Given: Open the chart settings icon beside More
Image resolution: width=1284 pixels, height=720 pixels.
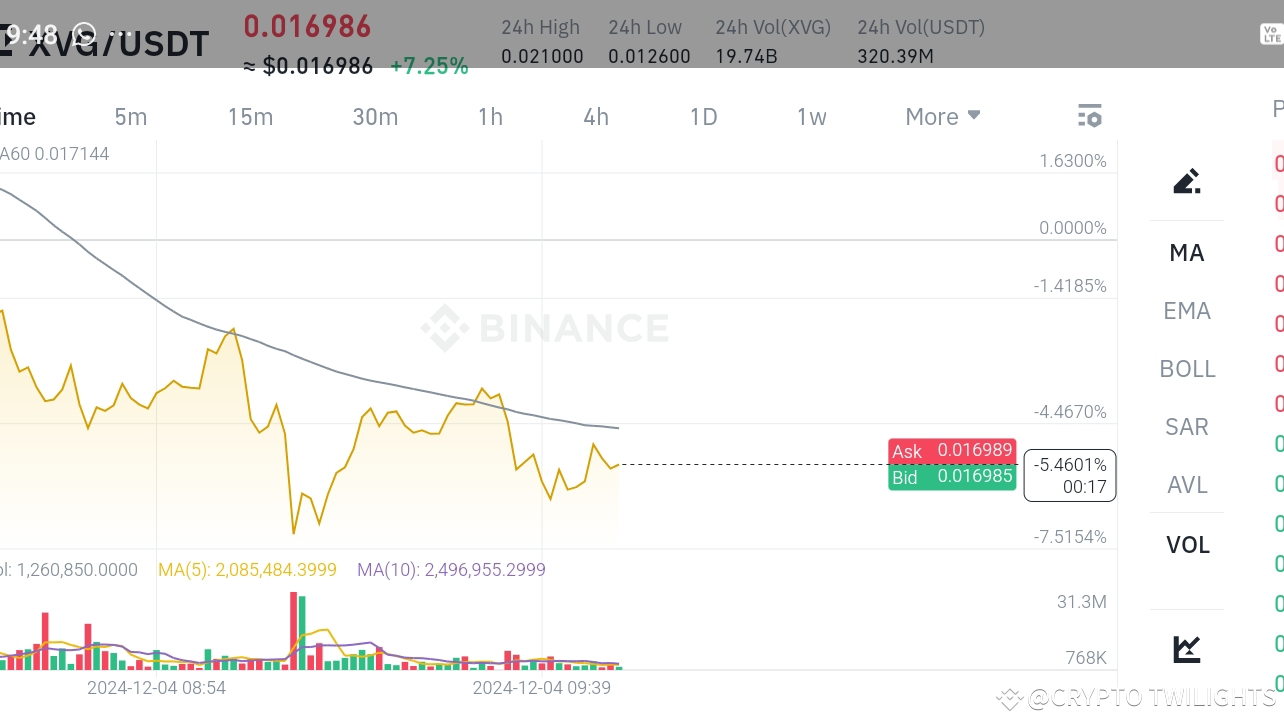Looking at the screenshot, I should (x=1089, y=116).
